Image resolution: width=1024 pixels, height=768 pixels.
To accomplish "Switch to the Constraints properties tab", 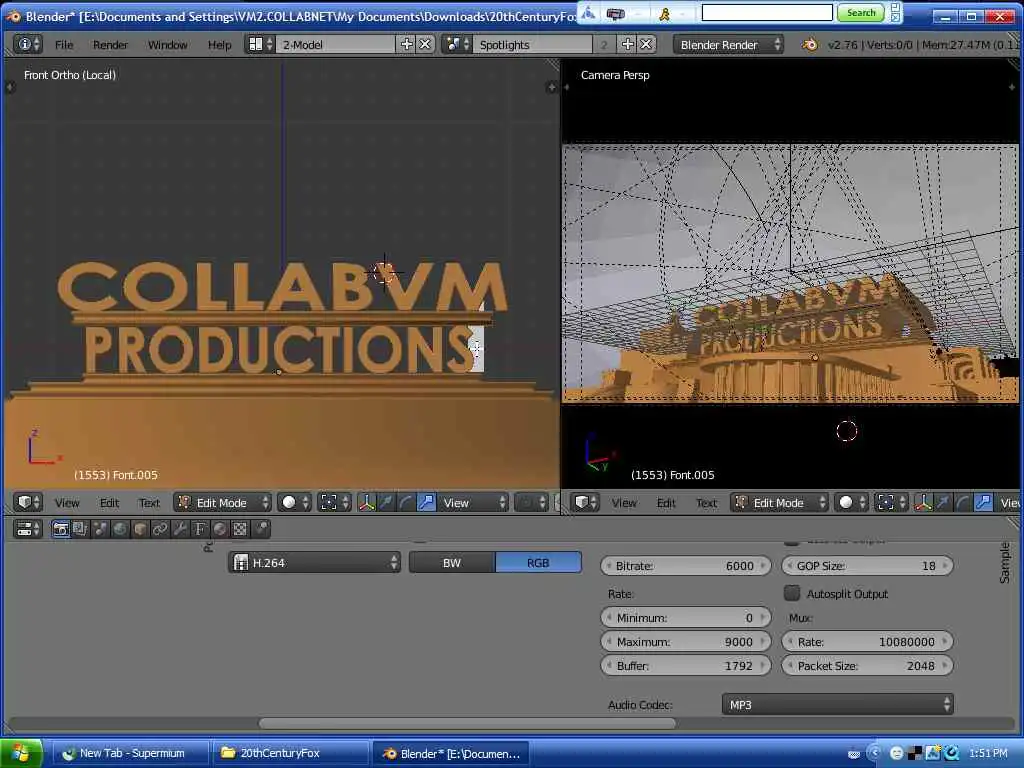I will click(x=160, y=529).
